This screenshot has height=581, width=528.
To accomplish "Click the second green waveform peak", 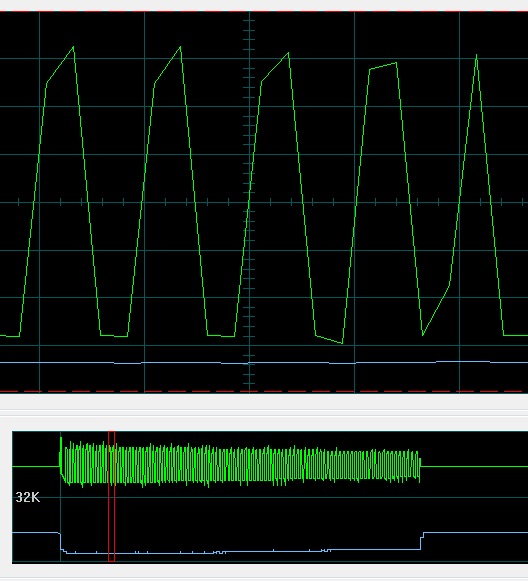I will pyautogui.click(x=180, y=47).
